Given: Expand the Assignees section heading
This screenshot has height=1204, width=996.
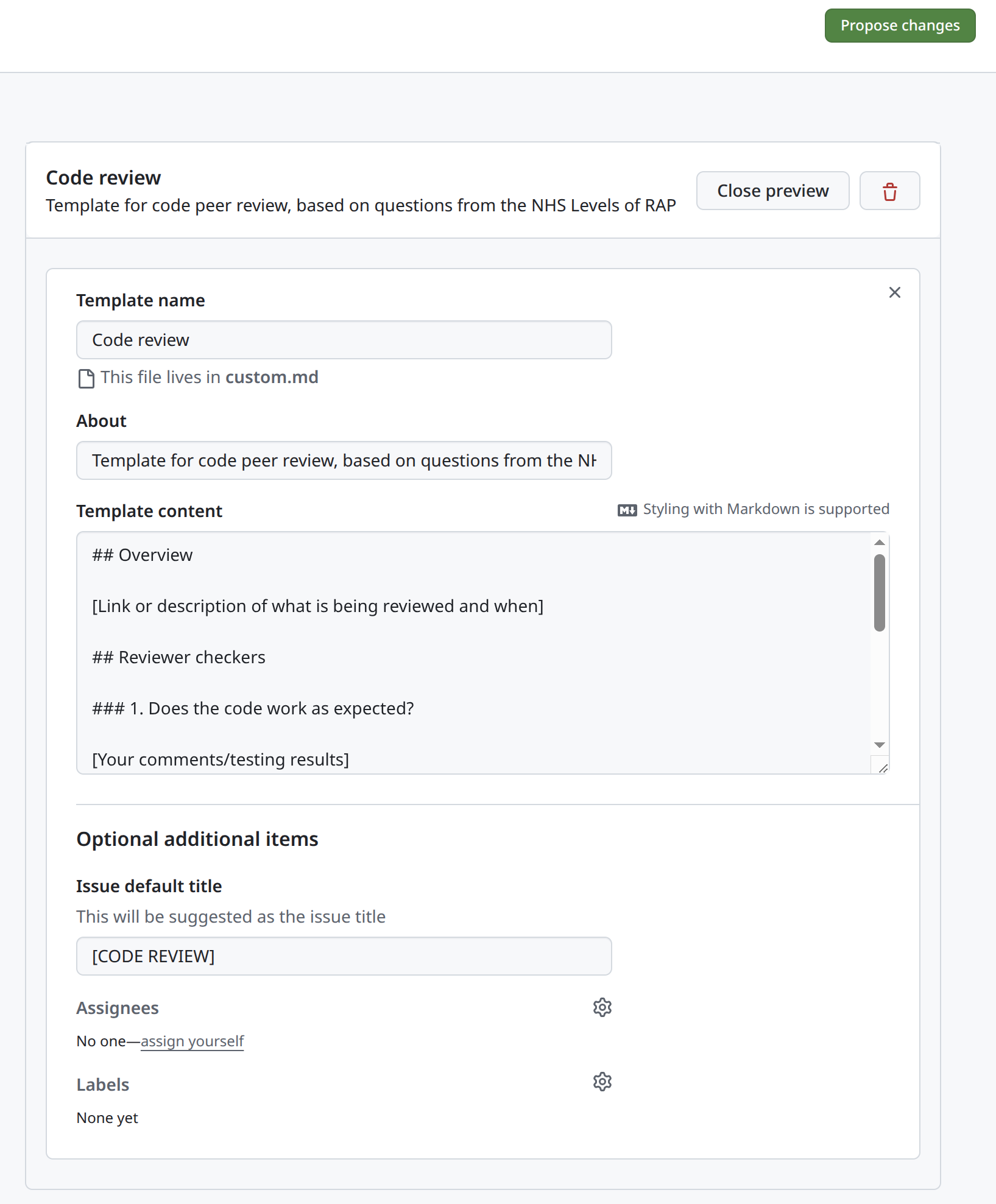Looking at the screenshot, I should 118,1008.
